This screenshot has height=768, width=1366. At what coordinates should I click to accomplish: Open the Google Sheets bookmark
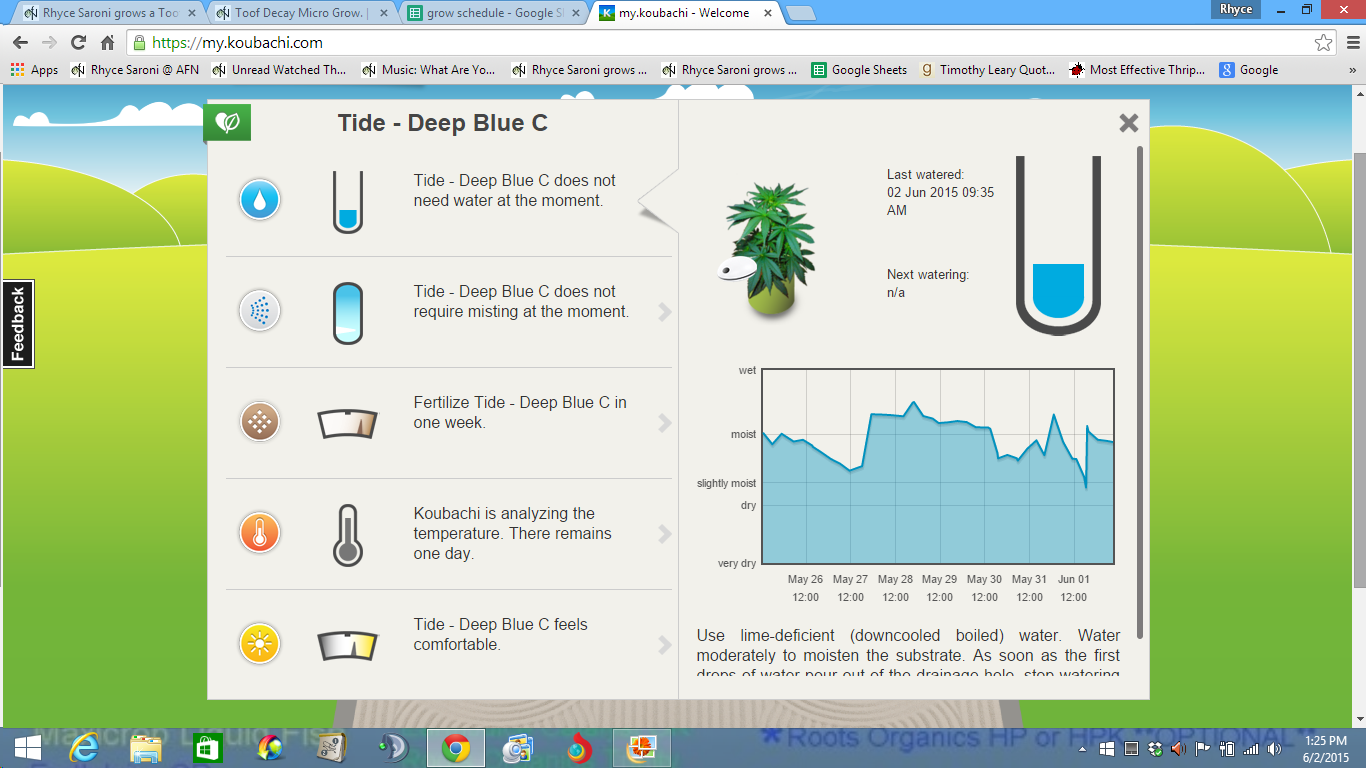[x=860, y=70]
